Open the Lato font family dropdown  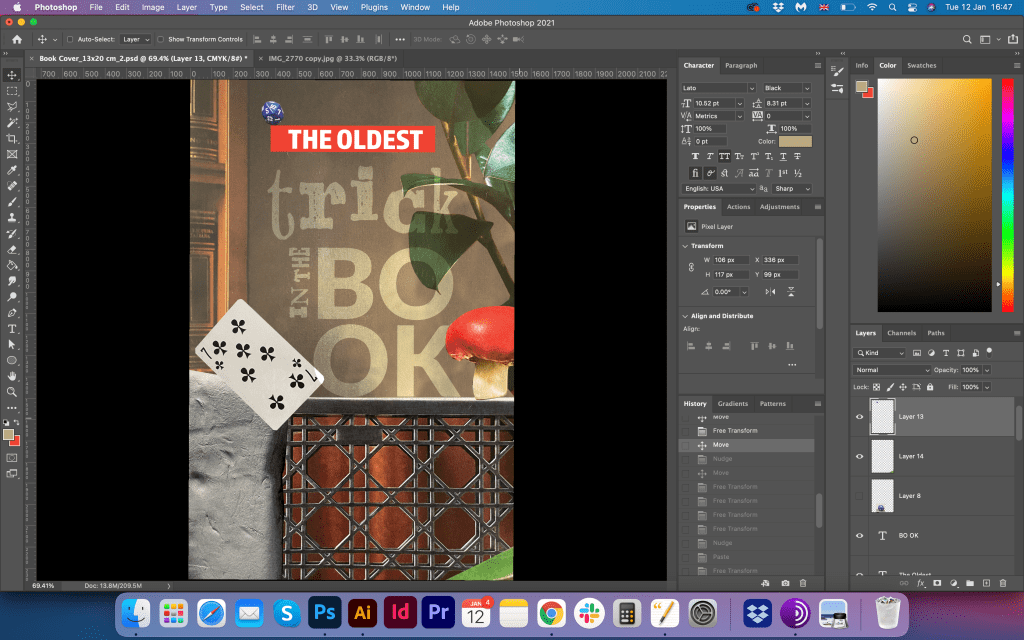tap(714, 88)
